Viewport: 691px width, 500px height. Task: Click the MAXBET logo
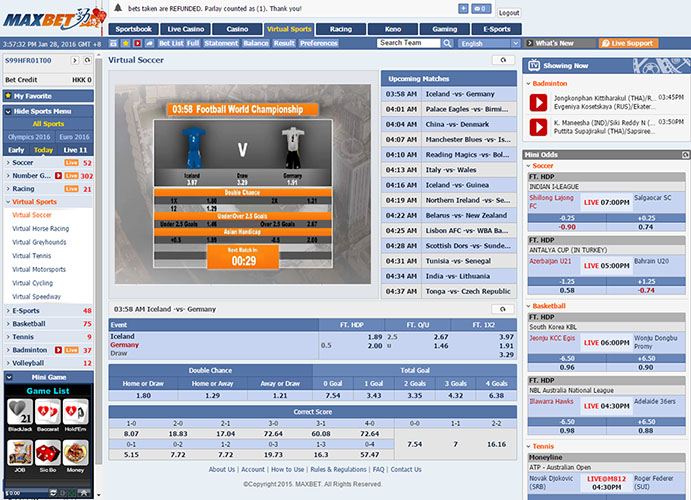54,19
